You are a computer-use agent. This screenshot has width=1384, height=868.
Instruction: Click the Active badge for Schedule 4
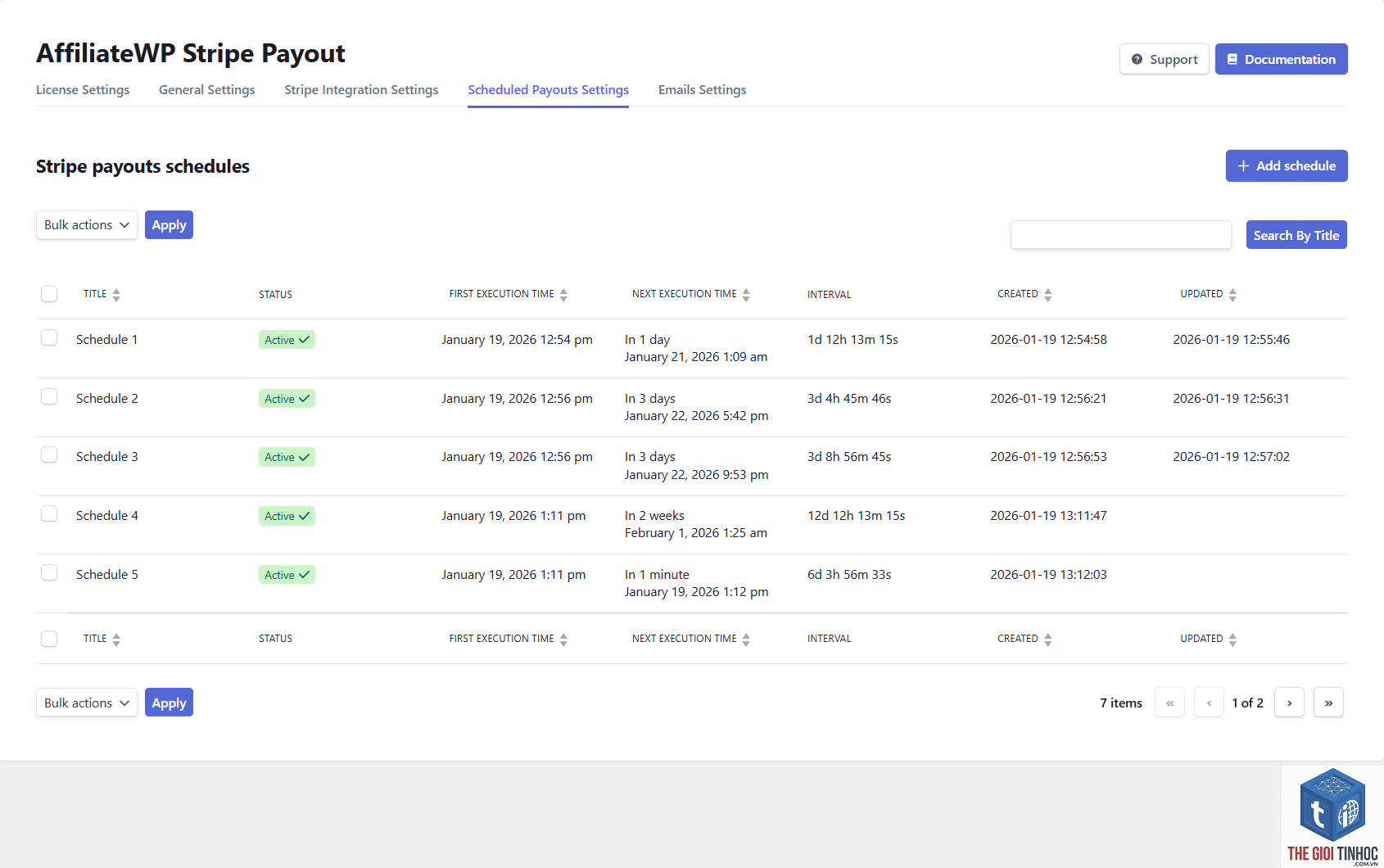[x=287, y=516]
